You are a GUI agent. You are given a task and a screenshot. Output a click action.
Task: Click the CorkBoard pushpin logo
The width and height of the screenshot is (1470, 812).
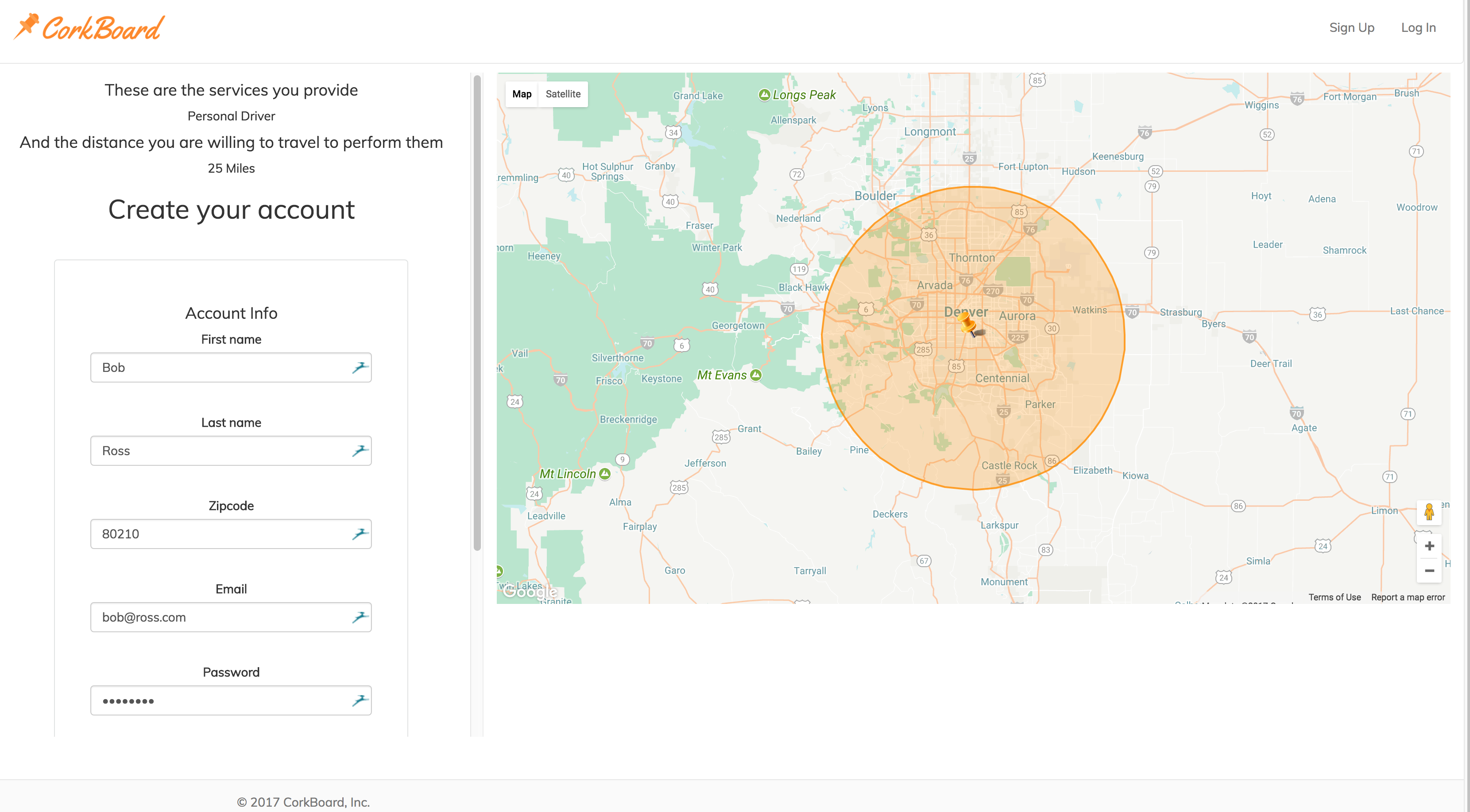pos(27,26)
